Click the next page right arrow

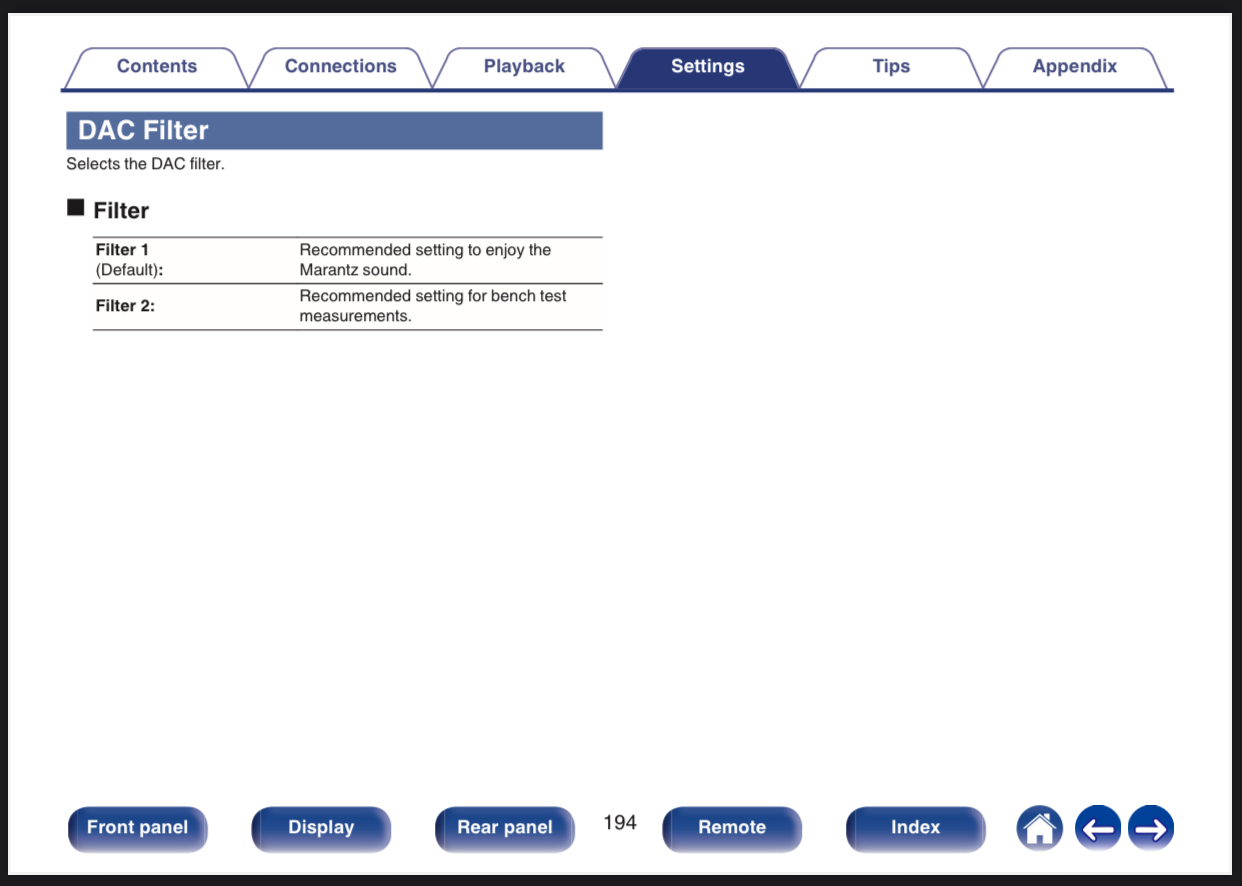point(1150,828)
